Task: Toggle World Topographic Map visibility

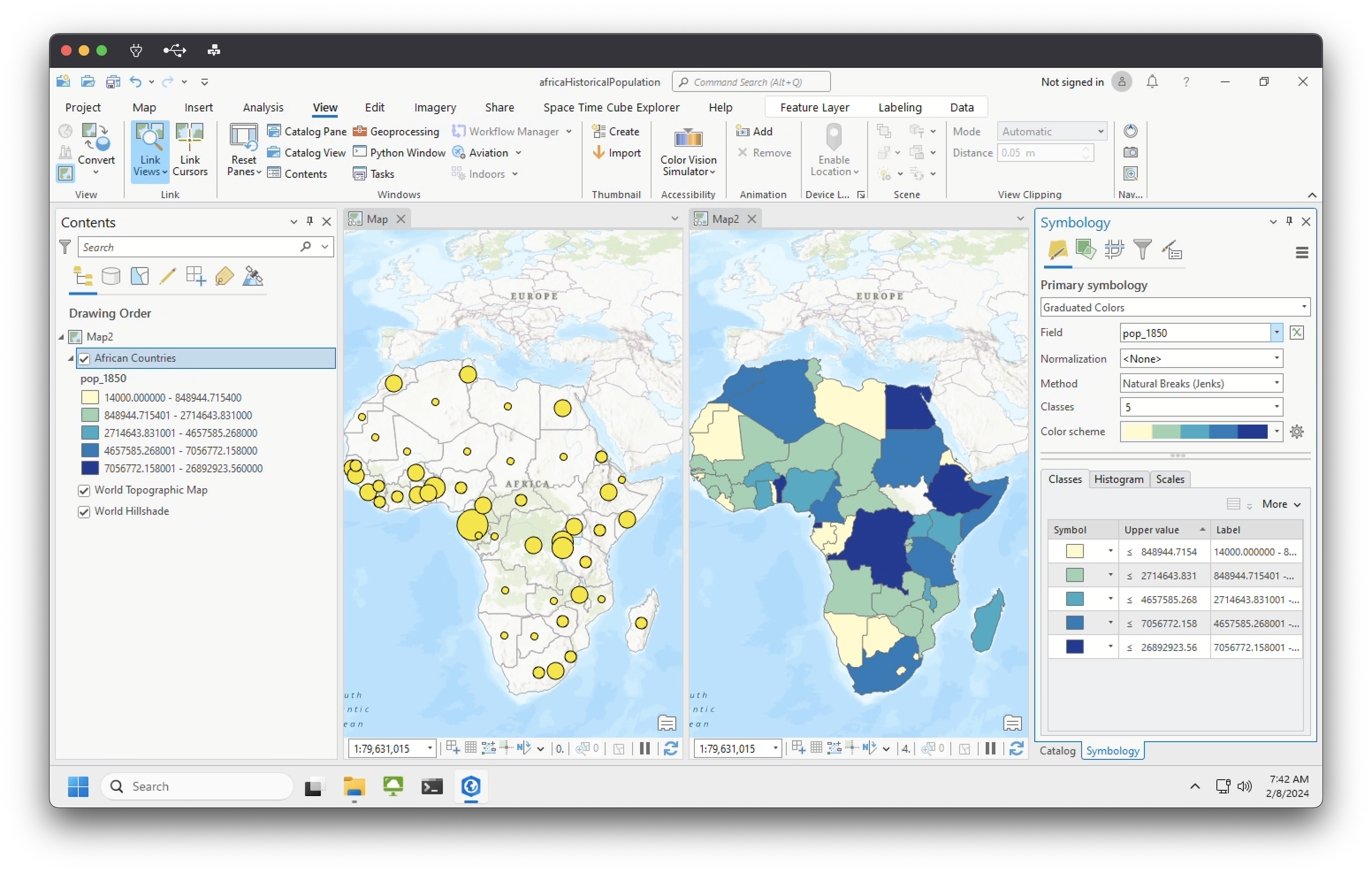Action: point(84,490)
